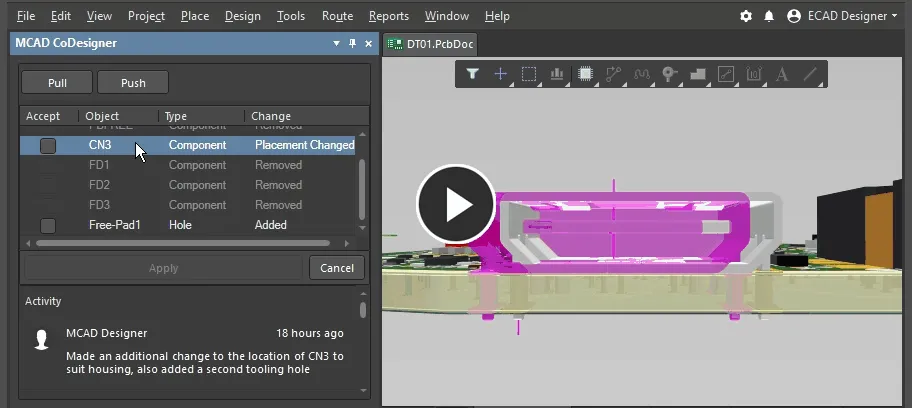Select the Place Via tool
This screenshot has width=912, height=408.
pos(669,74)
